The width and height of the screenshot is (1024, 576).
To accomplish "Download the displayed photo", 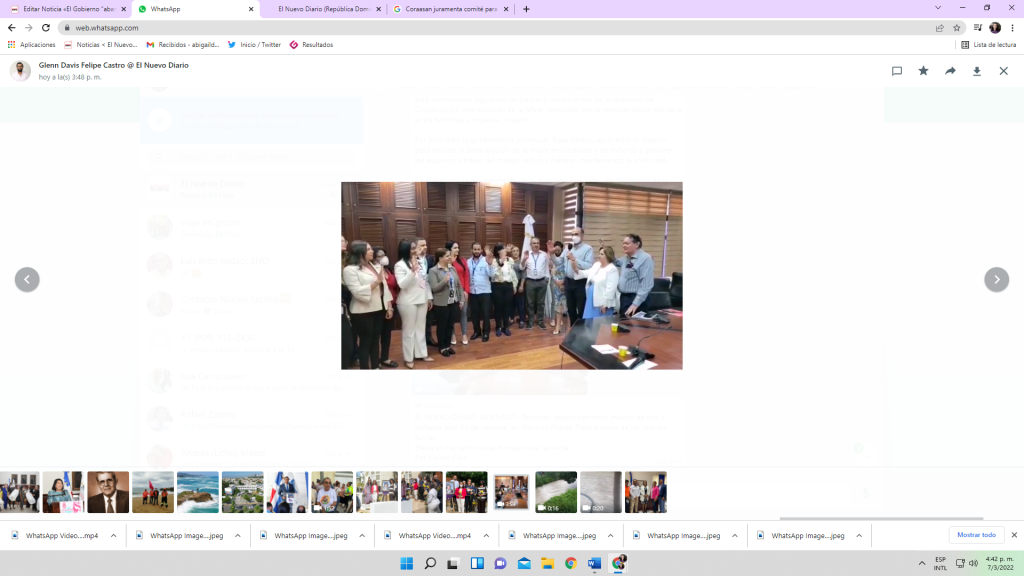I will point(977,71).
